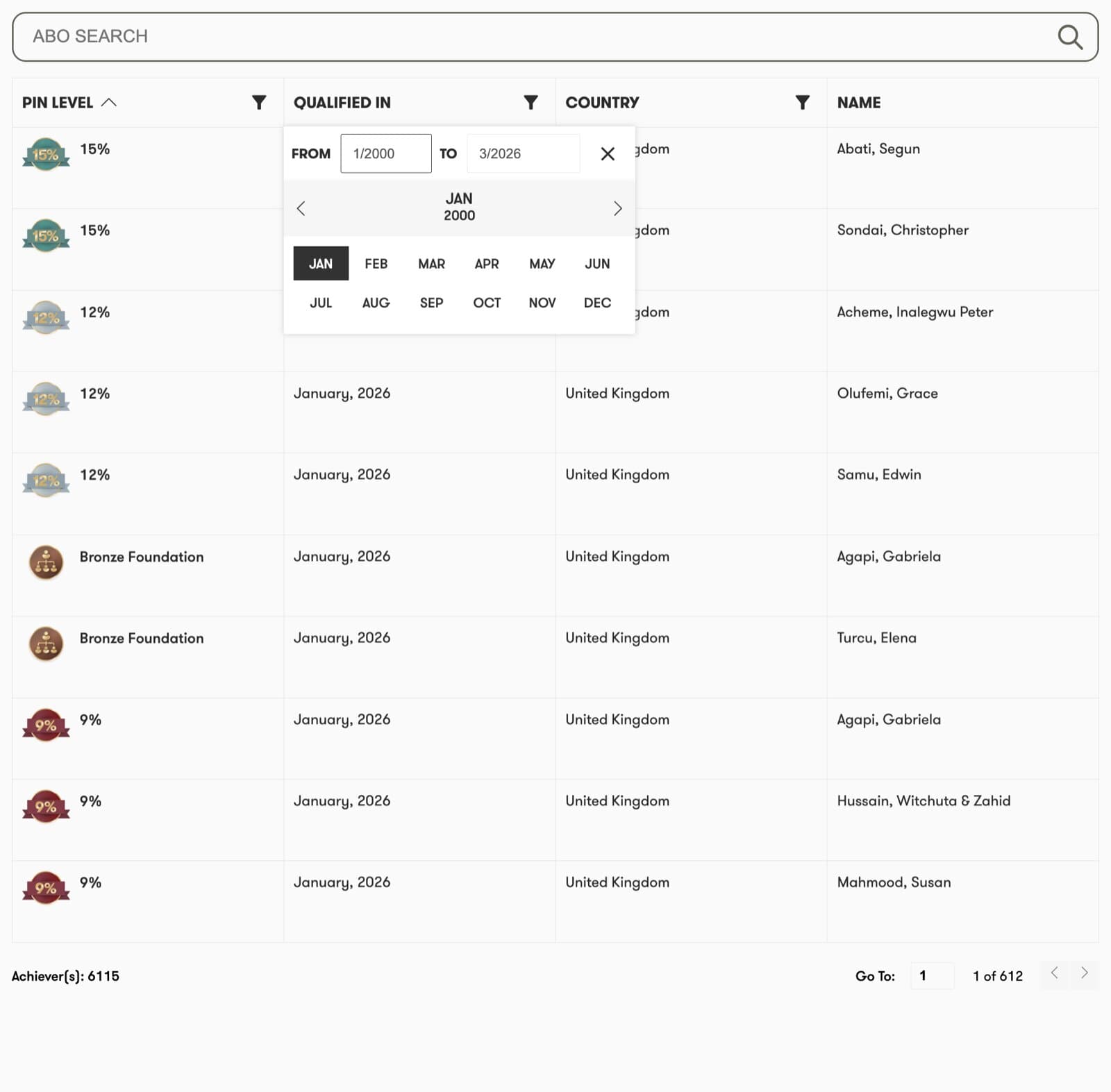
Task: Toggle Pin Level sort order arrow
Action: click(109, 103)
